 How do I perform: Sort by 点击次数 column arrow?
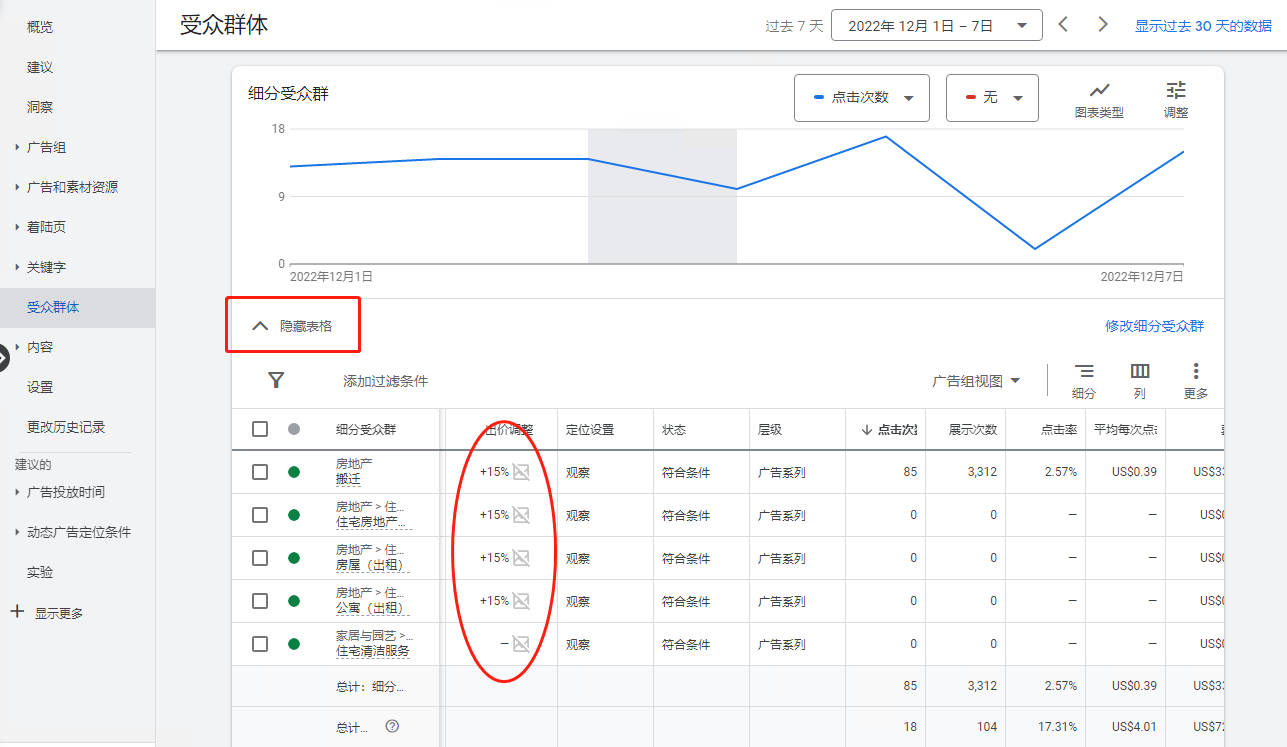point(866,430)
